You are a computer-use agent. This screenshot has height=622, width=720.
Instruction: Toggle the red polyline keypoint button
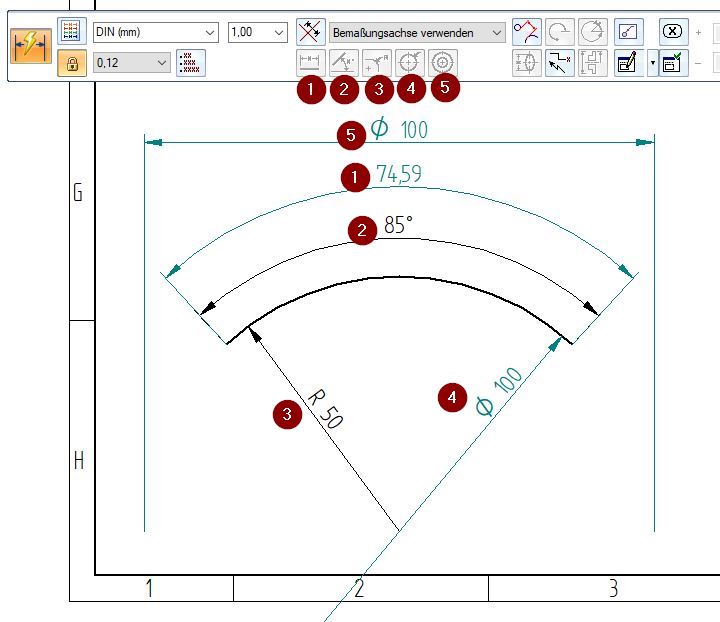526,32
